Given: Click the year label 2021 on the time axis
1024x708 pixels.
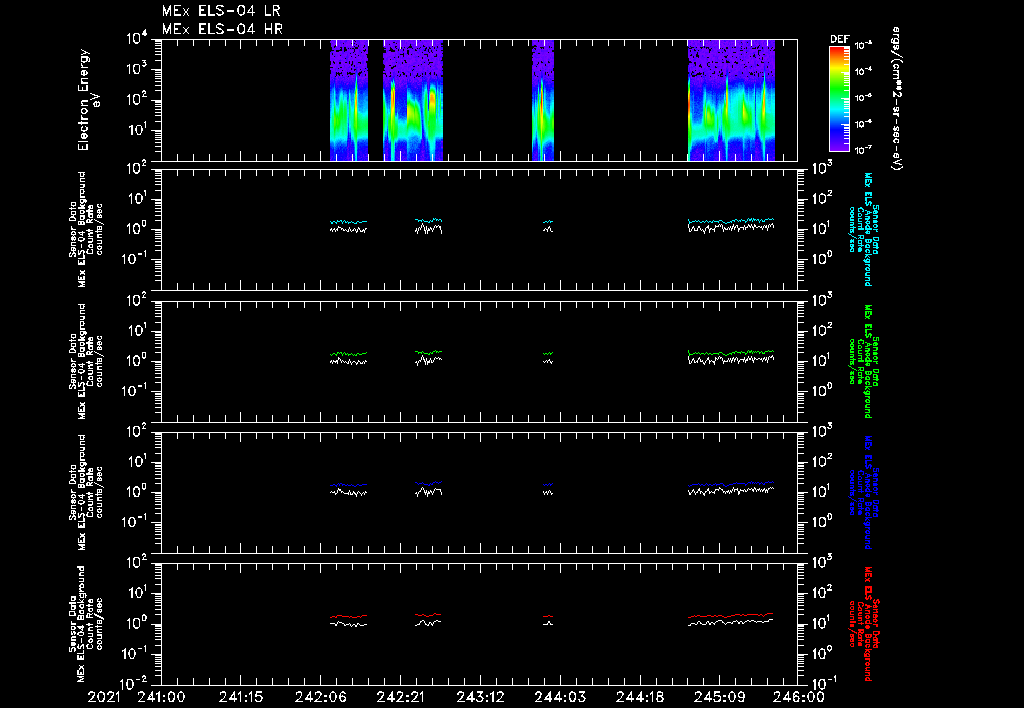Looking at the screenshot, I should point(104,698).
